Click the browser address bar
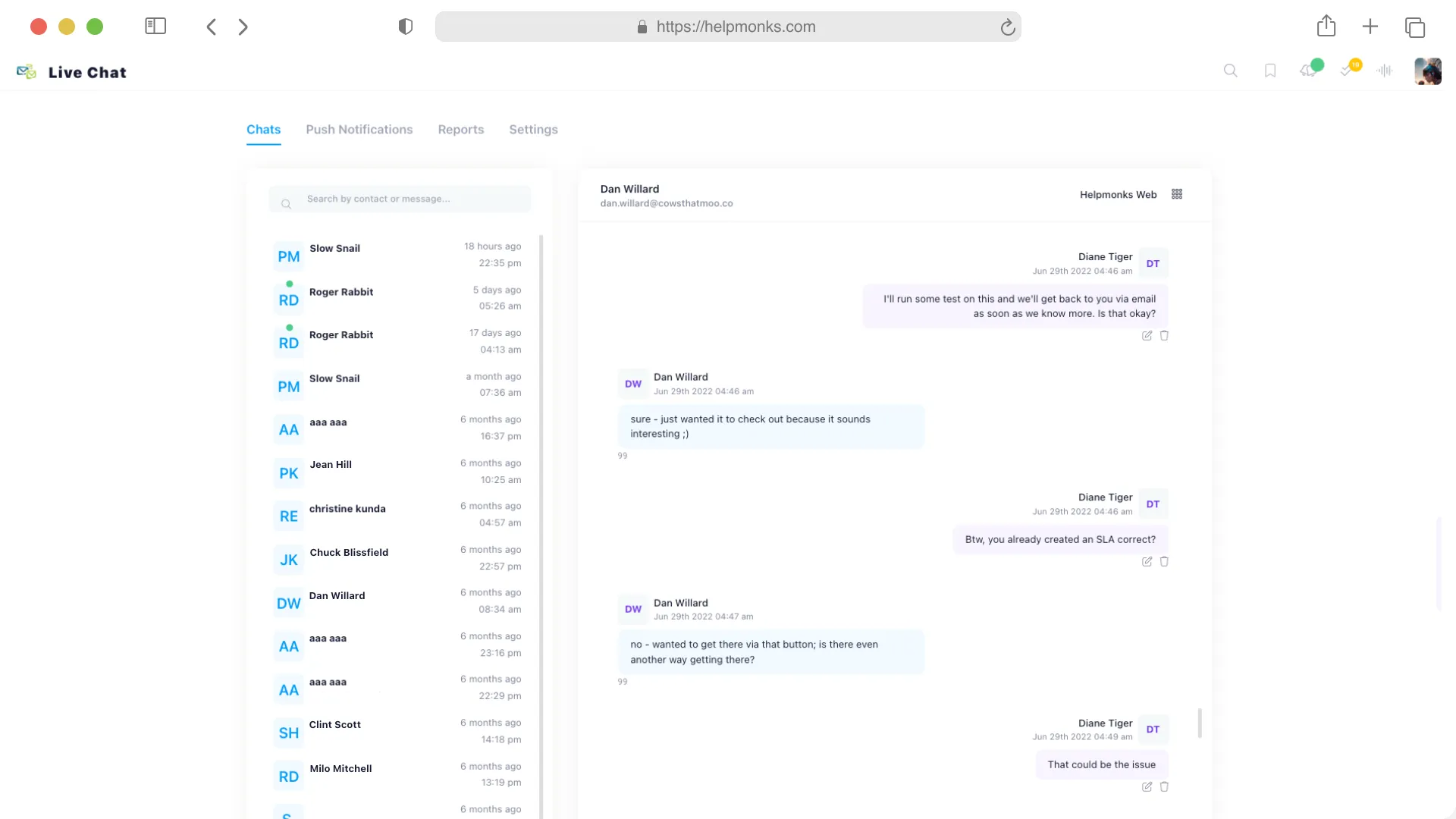Screen dimensions: 1456x819 click(x=728, y=27)
